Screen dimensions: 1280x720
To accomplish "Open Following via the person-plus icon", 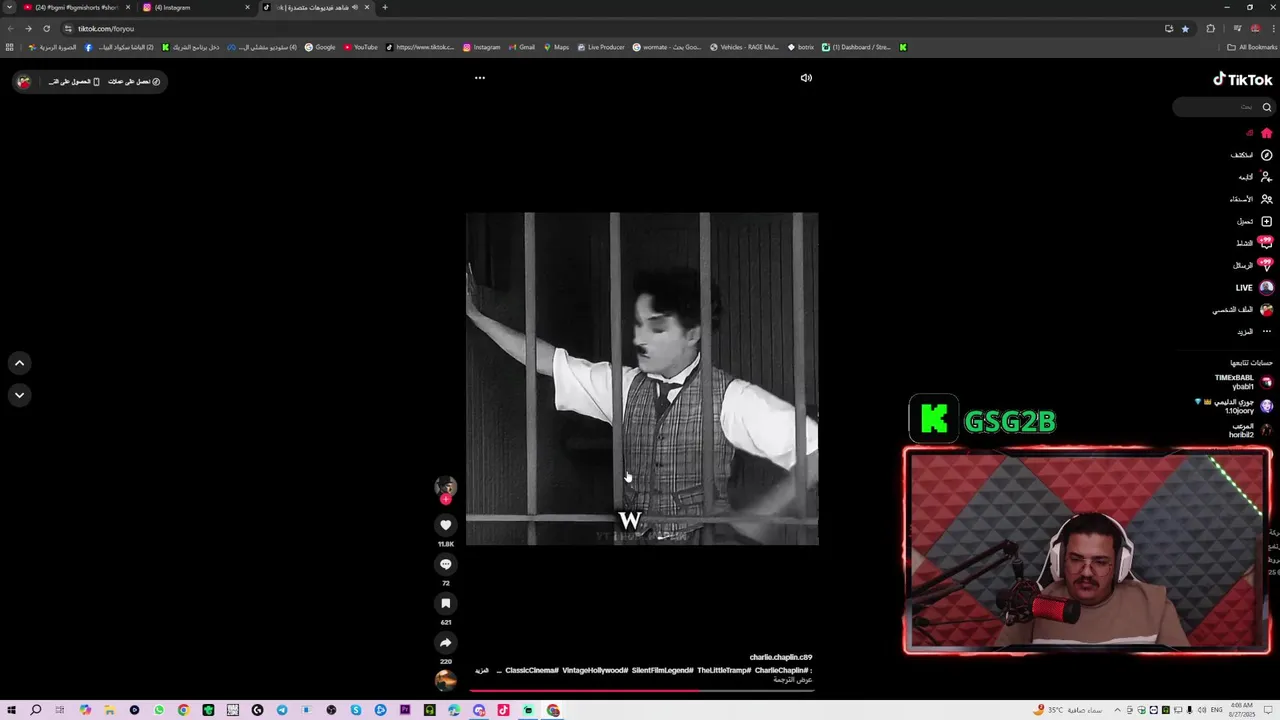I will click(1266, 177).
